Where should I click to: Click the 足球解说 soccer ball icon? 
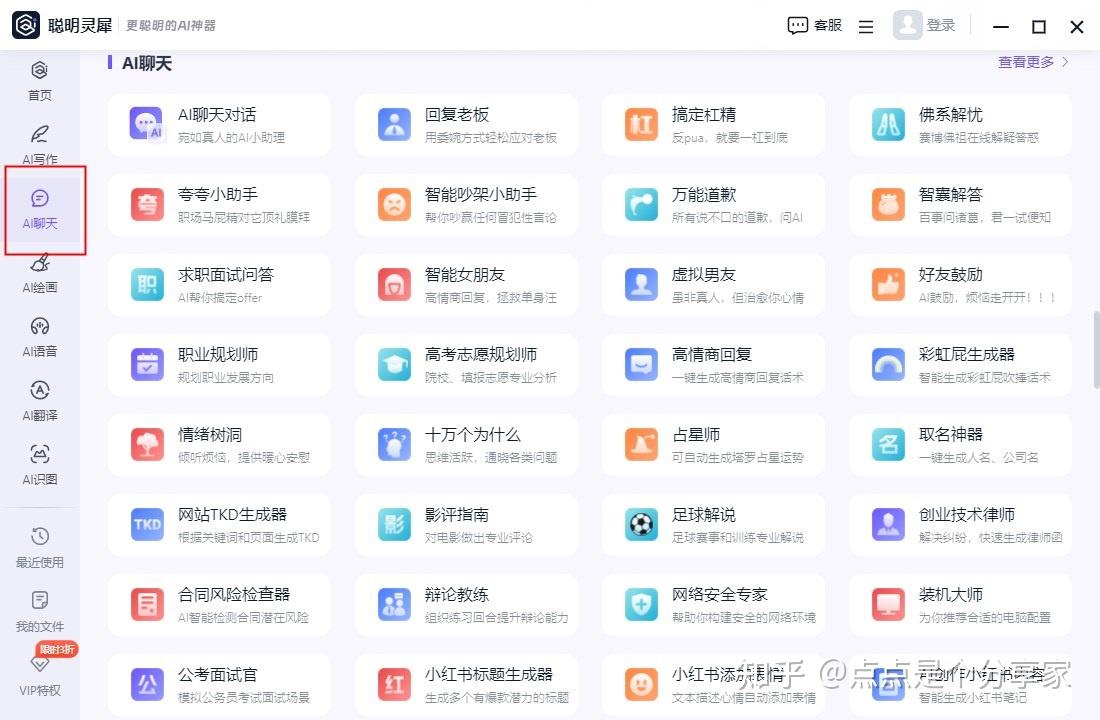(640, 524)
